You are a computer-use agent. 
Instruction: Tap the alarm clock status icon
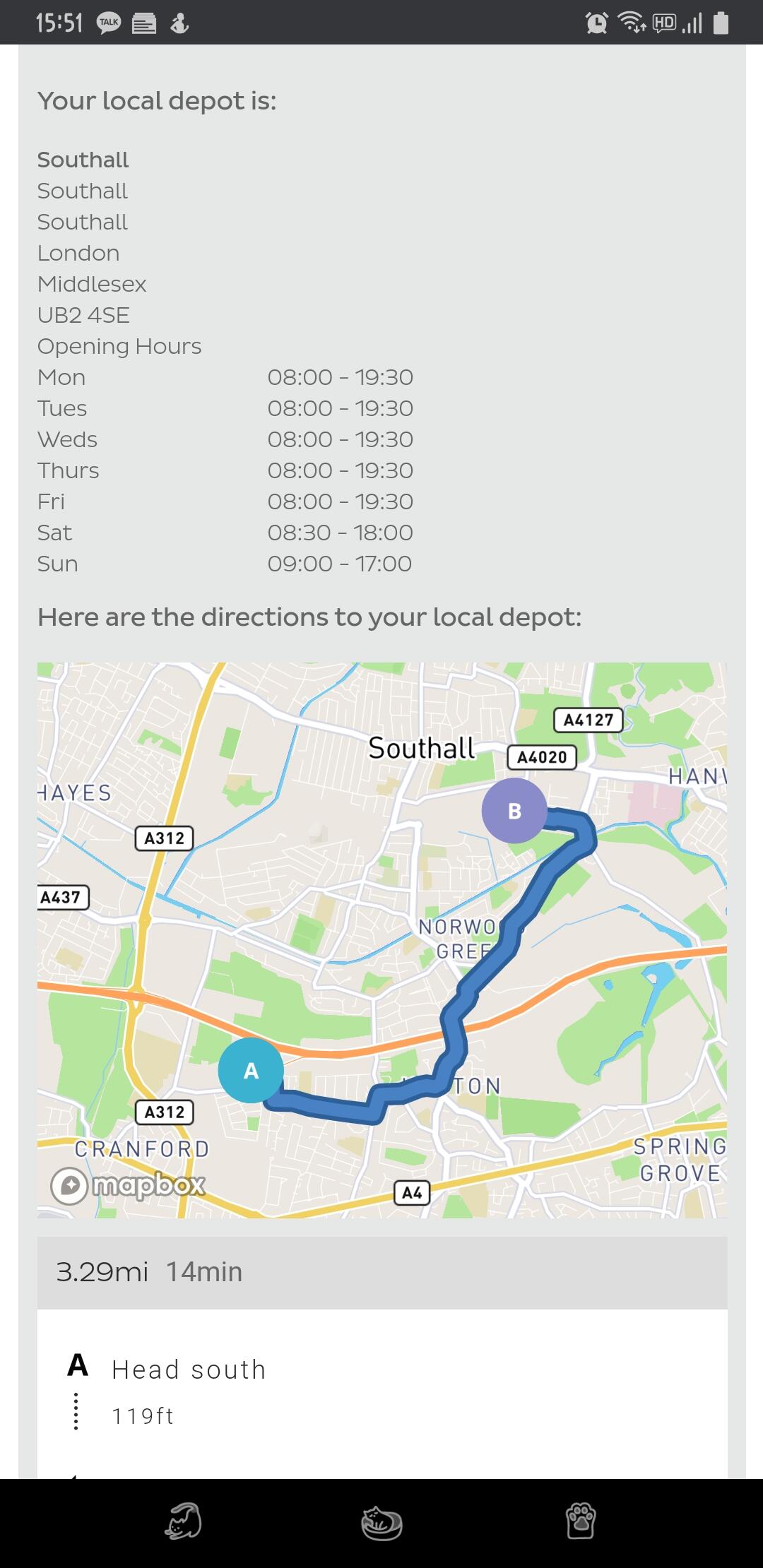click(597, 23)
